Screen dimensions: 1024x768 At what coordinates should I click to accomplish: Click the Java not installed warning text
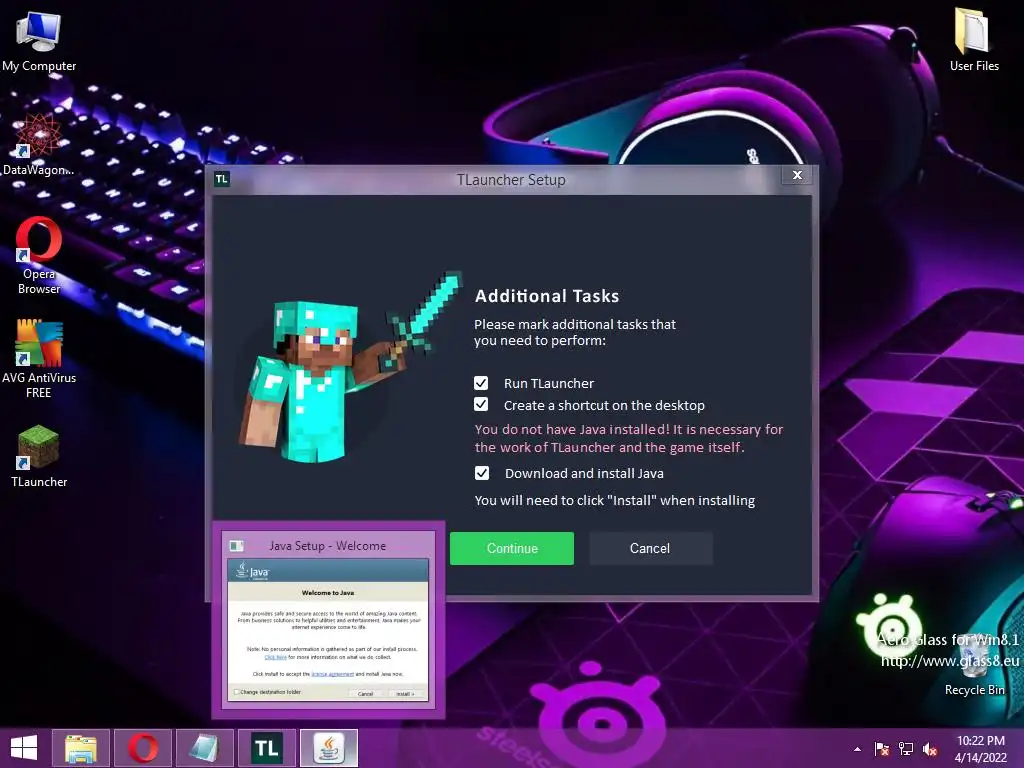tap(629, 438)
